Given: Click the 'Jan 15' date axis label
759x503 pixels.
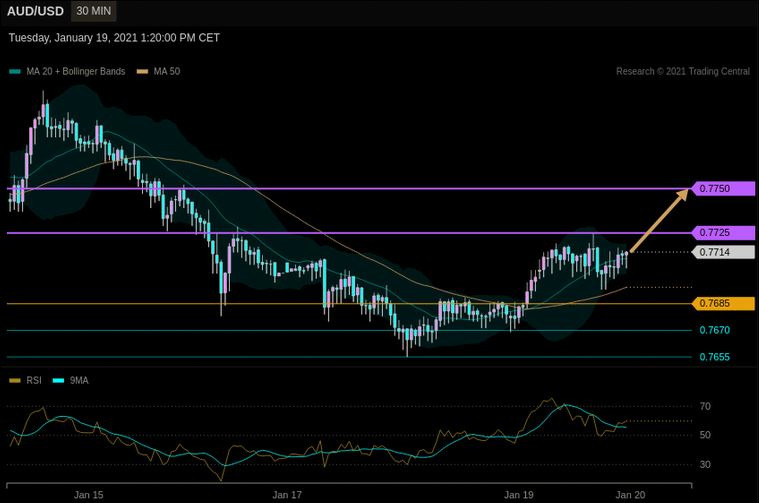Looking at the screenshot, I should tap(89, 495).
